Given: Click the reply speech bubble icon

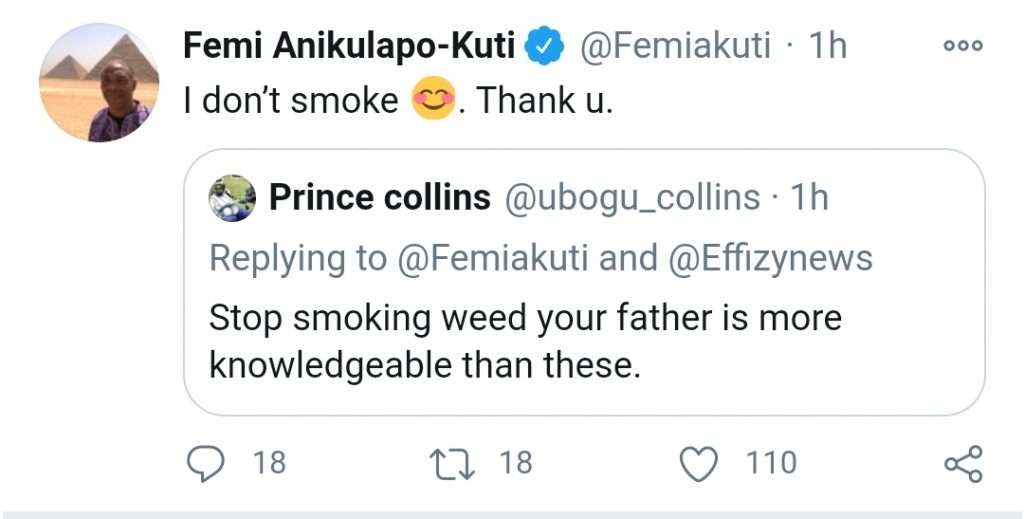Looking at the screenshot, I should pyautogui.click(x=207, y=463).
